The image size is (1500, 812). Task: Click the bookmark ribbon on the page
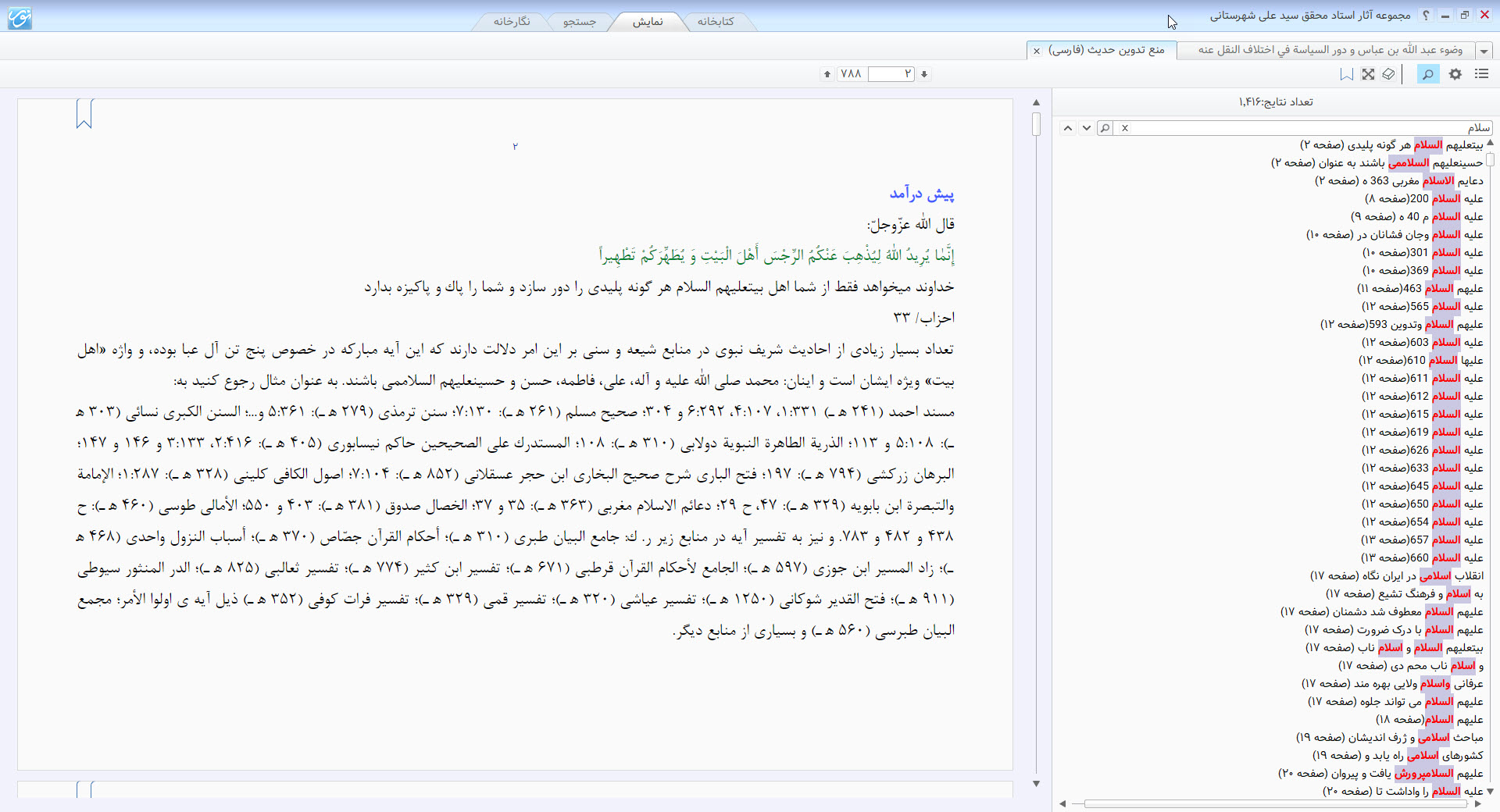point(84,114)
